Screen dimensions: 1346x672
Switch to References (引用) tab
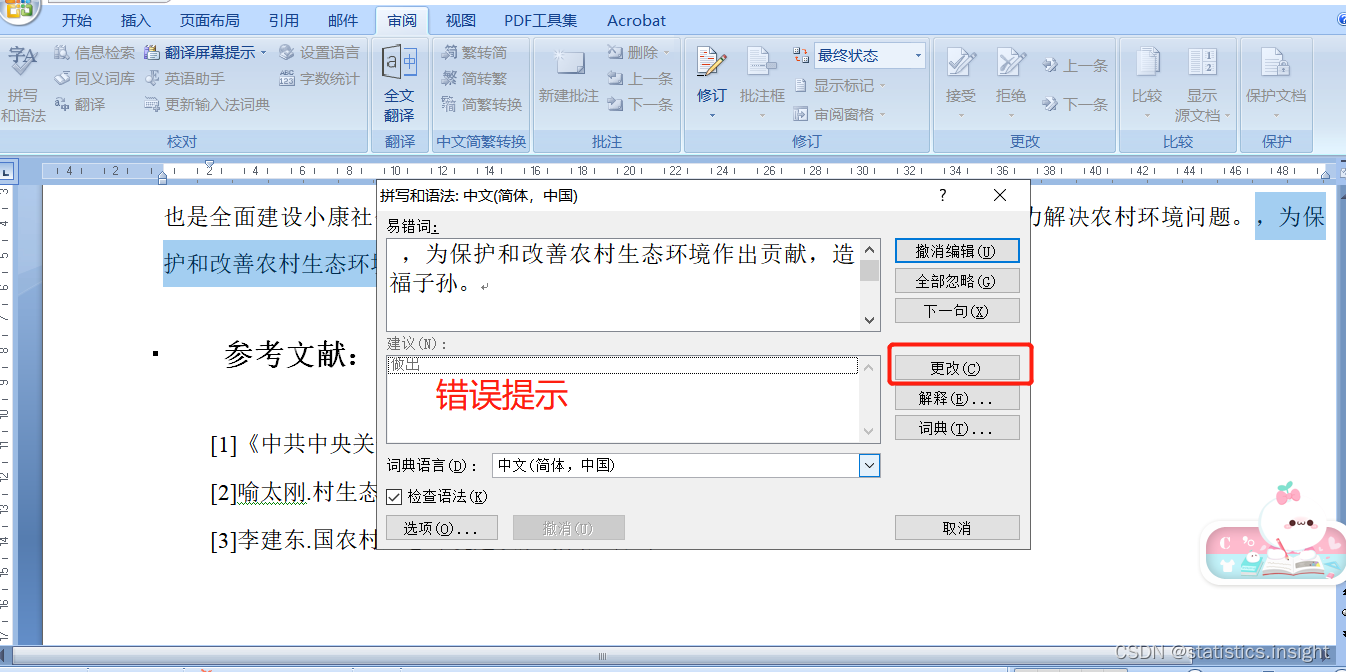coord(284,20)
